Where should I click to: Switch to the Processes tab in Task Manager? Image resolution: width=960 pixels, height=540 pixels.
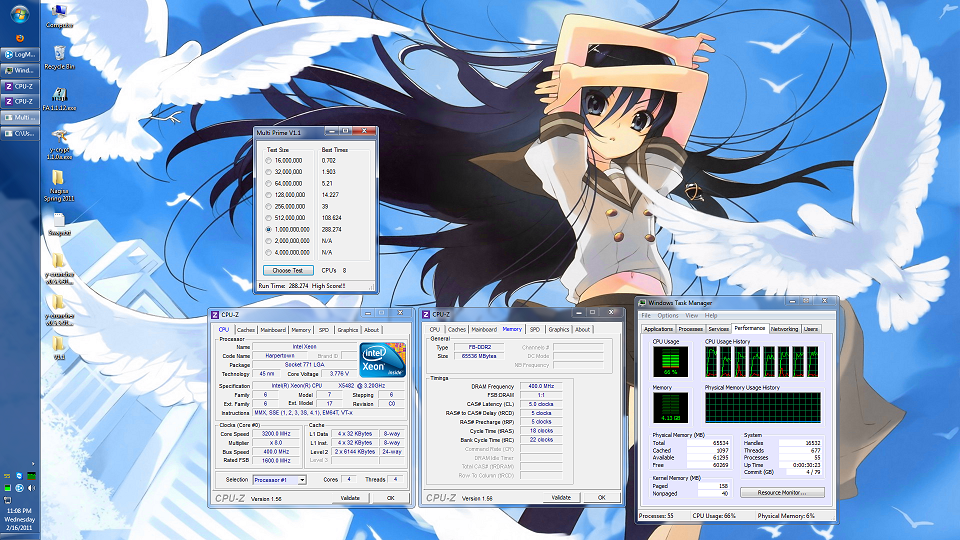click(690, 328)
